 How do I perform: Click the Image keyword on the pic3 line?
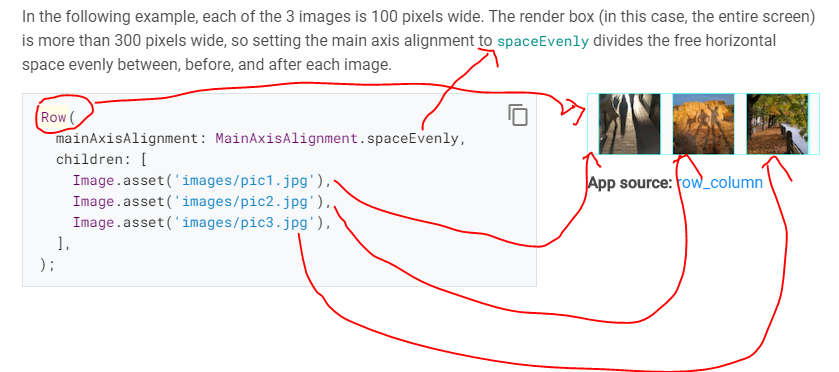(94, 223)
